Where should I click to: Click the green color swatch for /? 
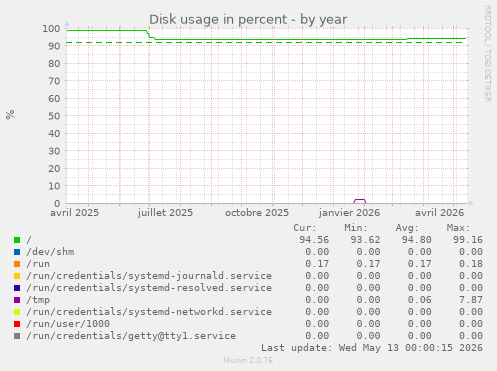click(17, 240)
